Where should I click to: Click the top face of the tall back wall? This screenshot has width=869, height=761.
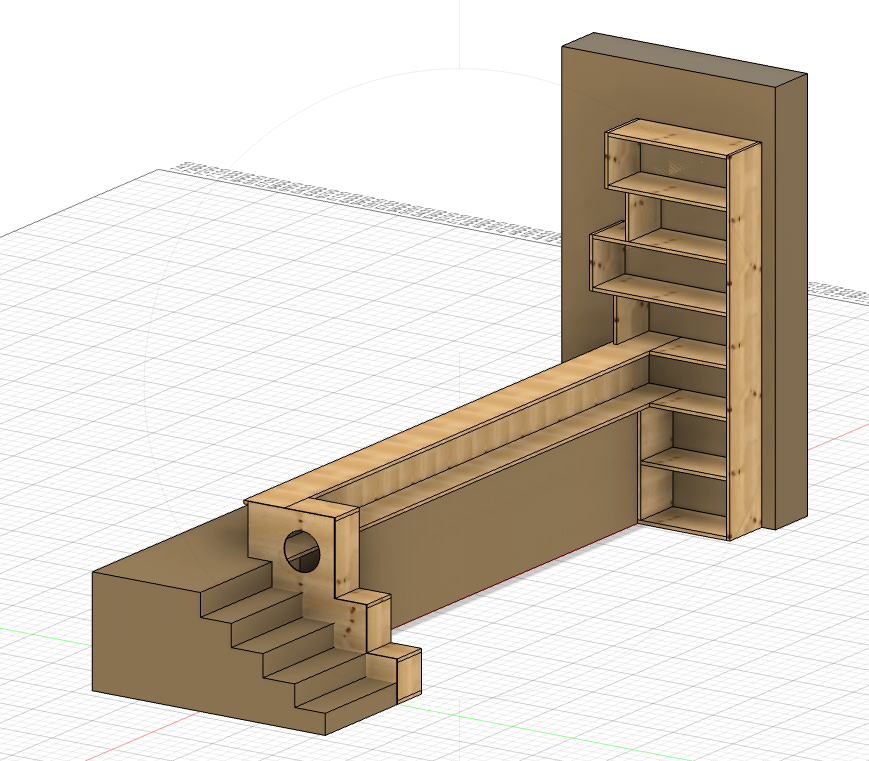click(687, 58)
